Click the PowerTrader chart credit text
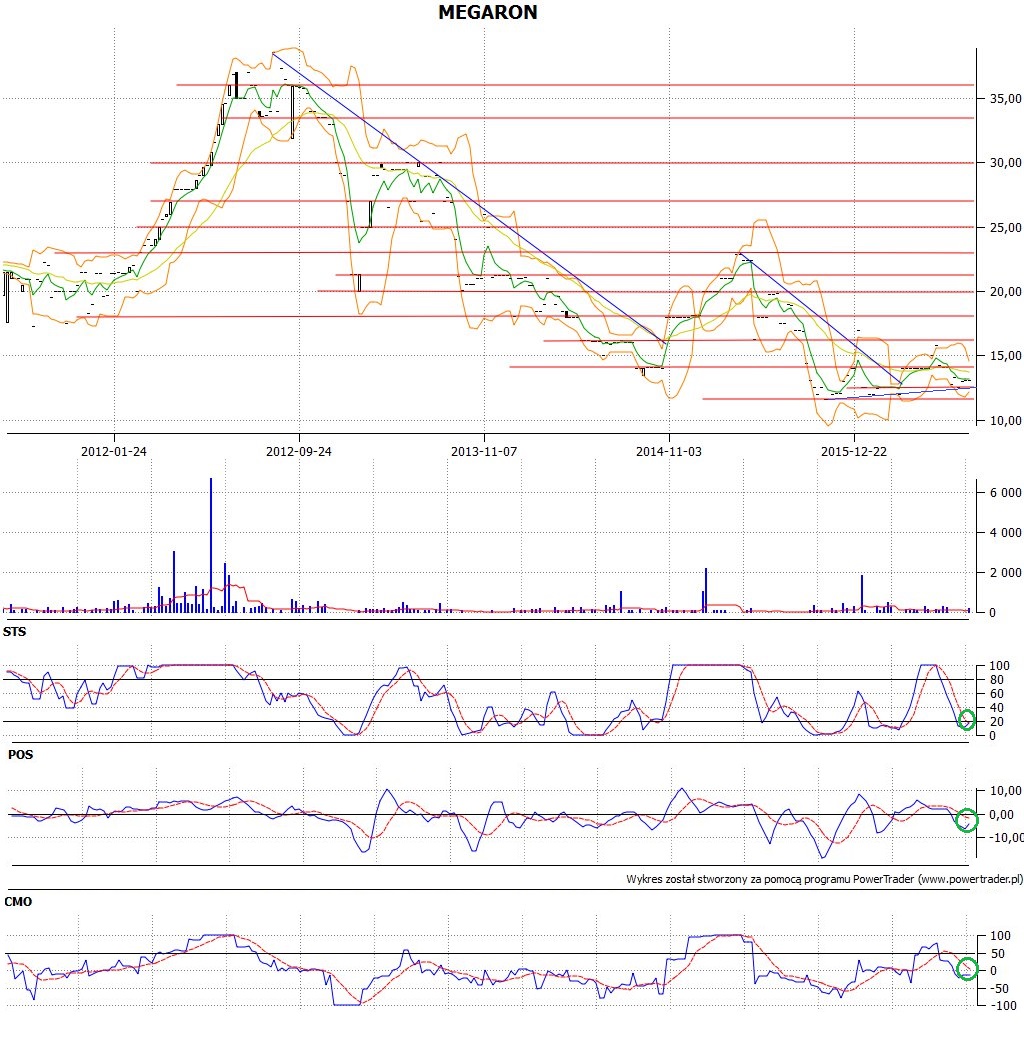Viewport: 1024px width, 1052px height. pyautogui.click(x=825, y=879)
